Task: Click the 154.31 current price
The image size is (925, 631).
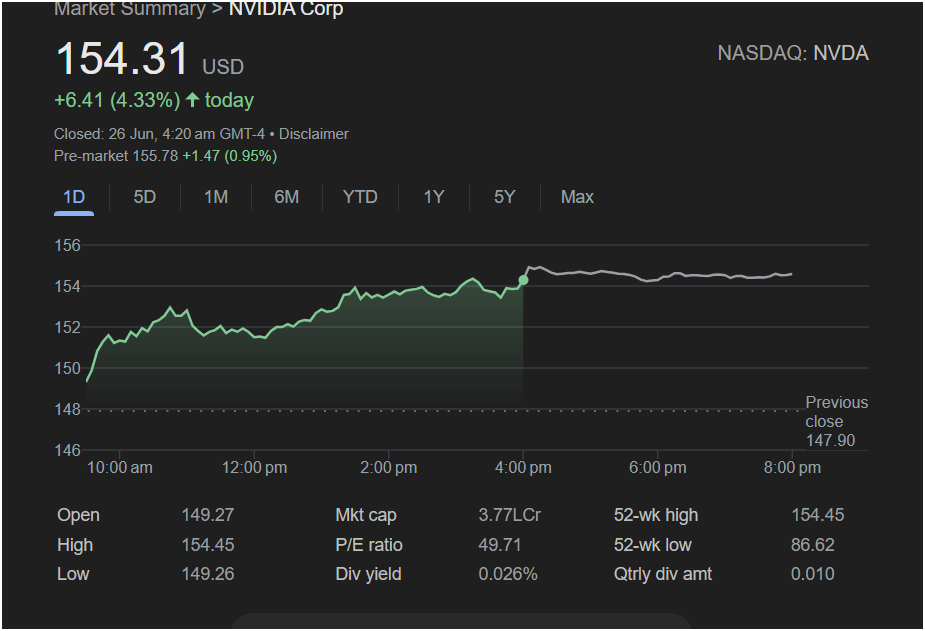Action: coord(122,58)
